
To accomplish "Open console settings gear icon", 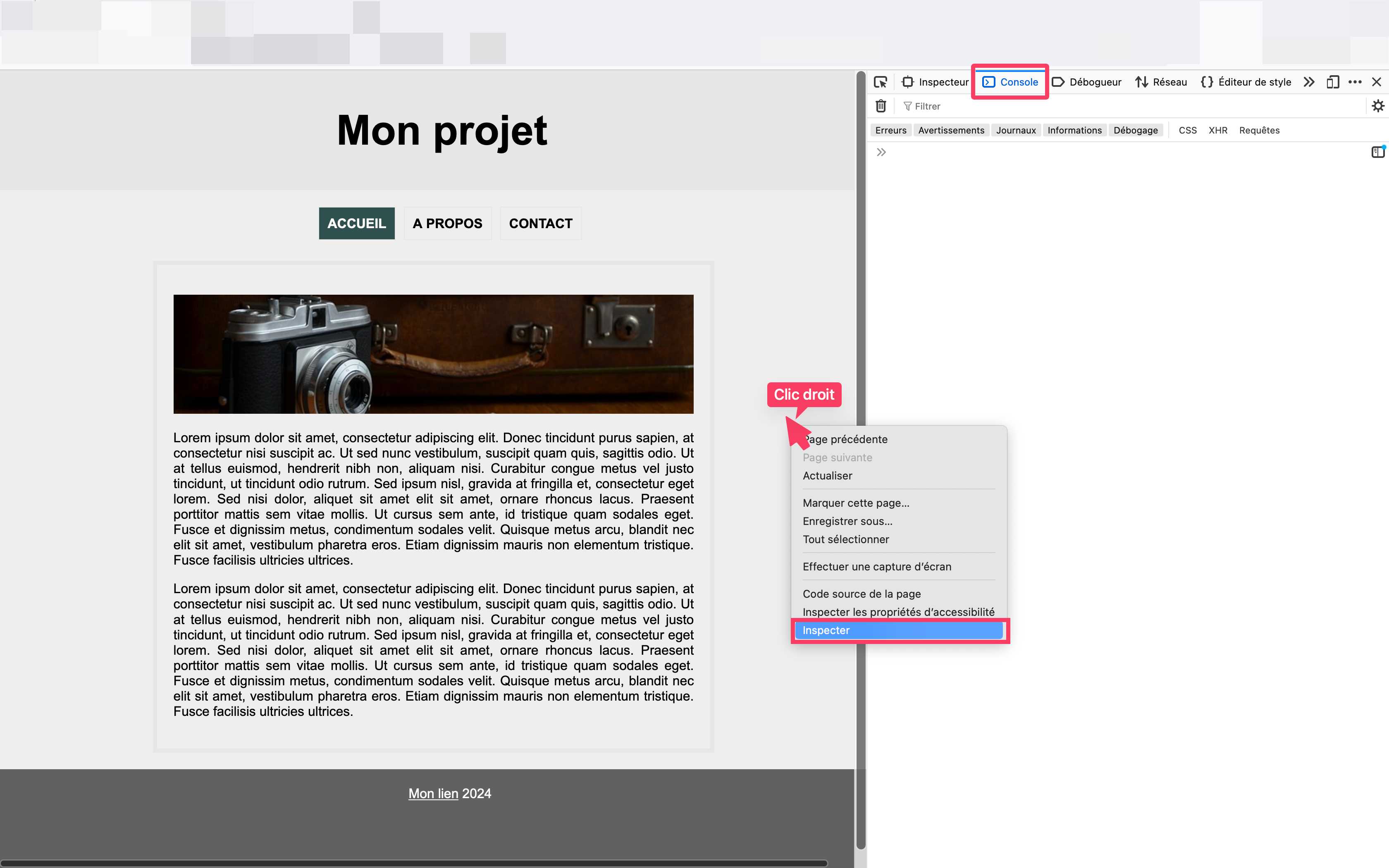I will [1377, 106].
